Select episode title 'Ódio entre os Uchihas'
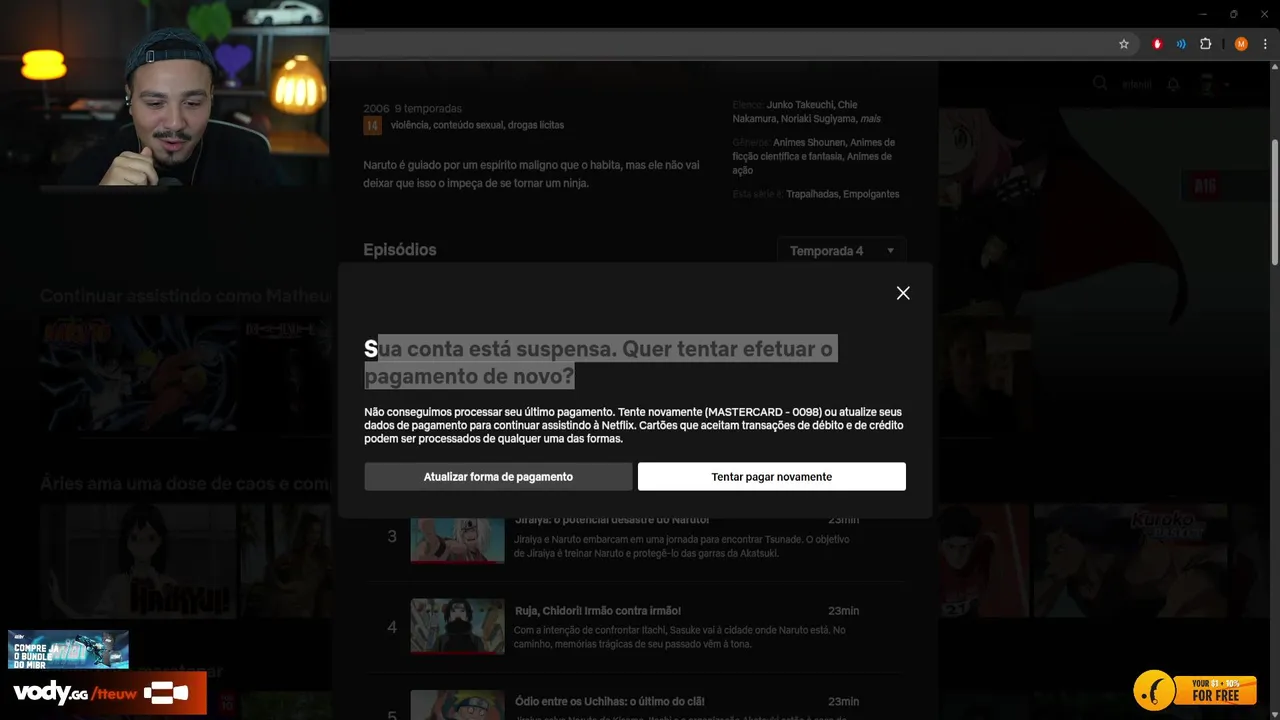 (x=609, y=702)
